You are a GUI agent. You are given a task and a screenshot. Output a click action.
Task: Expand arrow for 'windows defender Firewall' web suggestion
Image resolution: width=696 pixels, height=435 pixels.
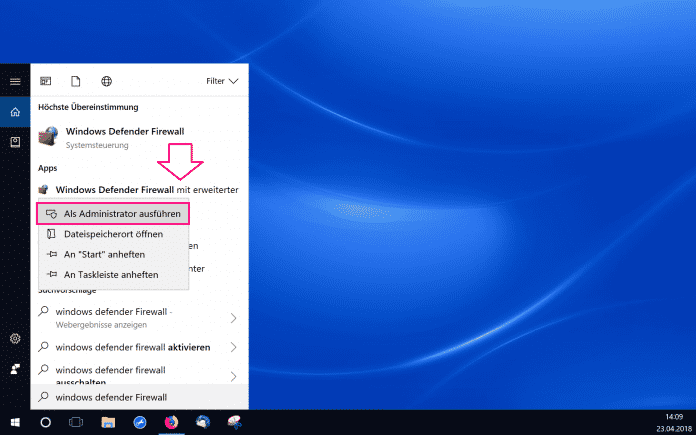tap(233, 318)
